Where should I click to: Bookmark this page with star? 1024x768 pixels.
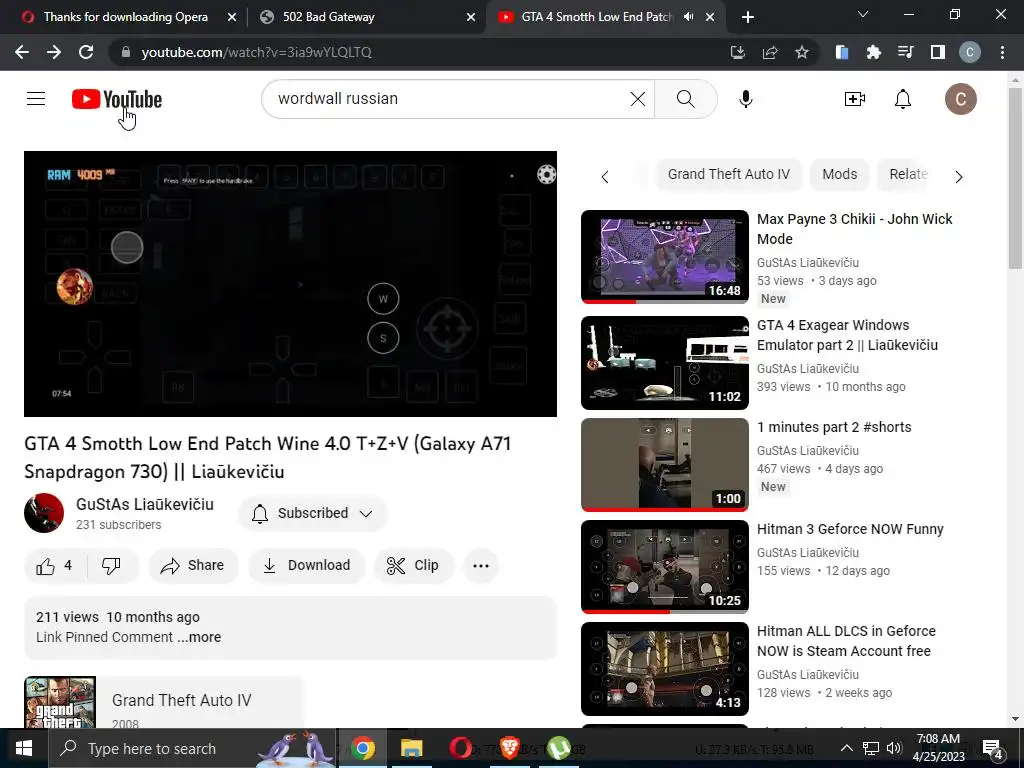[x=802, y=52]
